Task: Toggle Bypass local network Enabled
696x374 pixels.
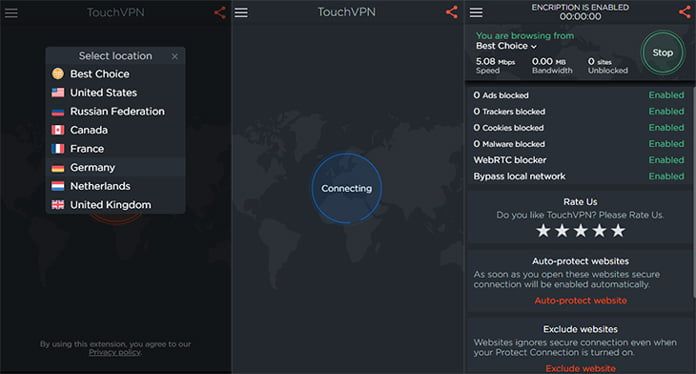Action: click(666, 176)
